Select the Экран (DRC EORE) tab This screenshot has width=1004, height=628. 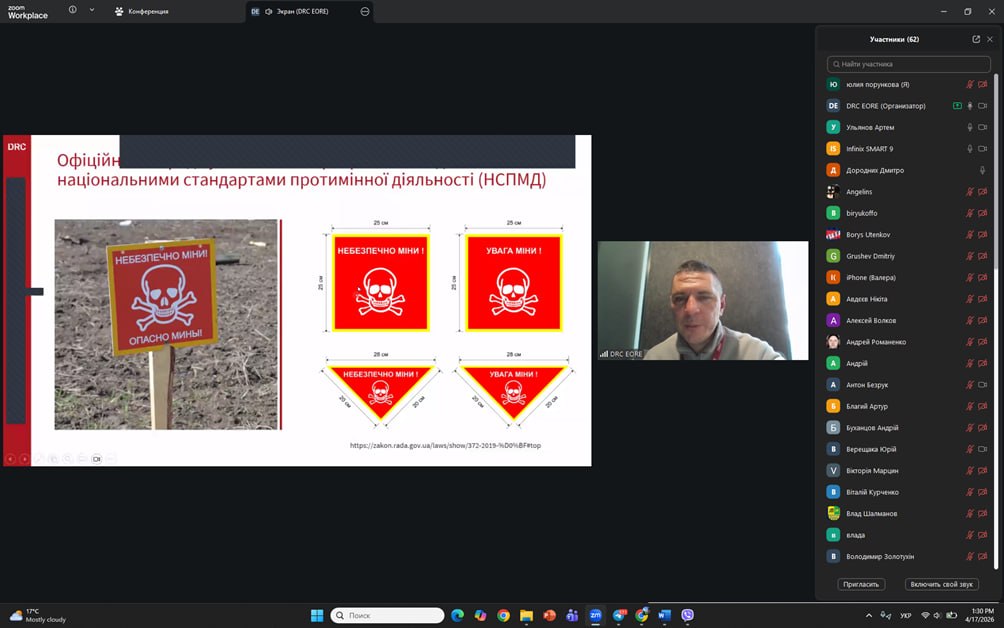tap(297, 11)
